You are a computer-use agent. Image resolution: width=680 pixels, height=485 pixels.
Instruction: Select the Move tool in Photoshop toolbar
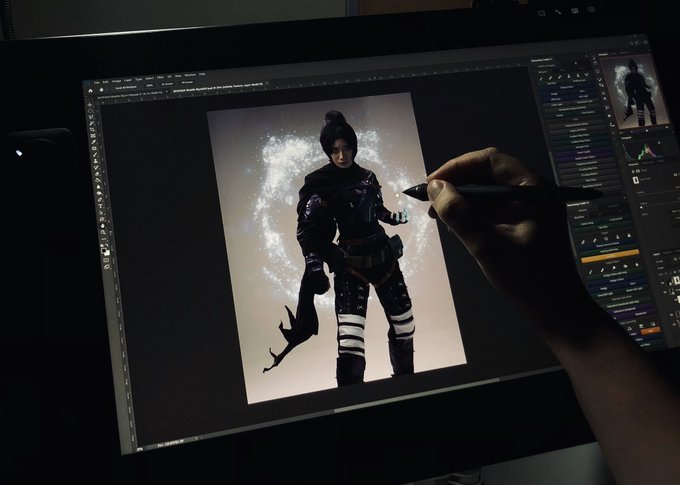pyautogui.click(x=89, y=105)
